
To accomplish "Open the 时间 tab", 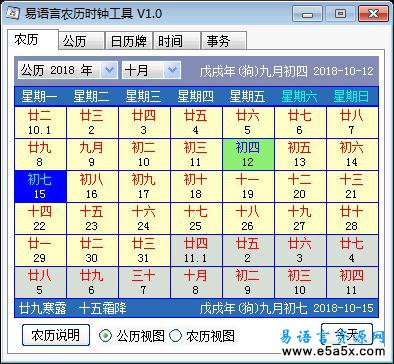I will [177, 41].
